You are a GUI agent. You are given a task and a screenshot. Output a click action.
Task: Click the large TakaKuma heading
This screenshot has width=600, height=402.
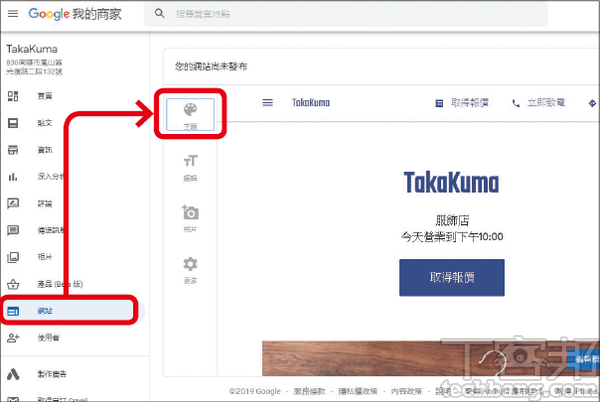coord(452,182)
